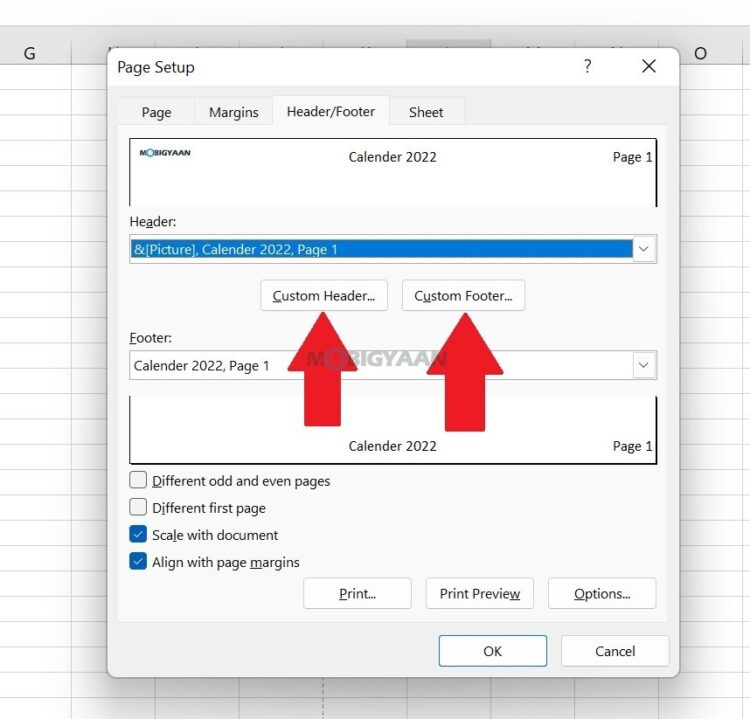Confirm with the OK button
Screen dimensions: 750x719
click(x=493, y=651)
